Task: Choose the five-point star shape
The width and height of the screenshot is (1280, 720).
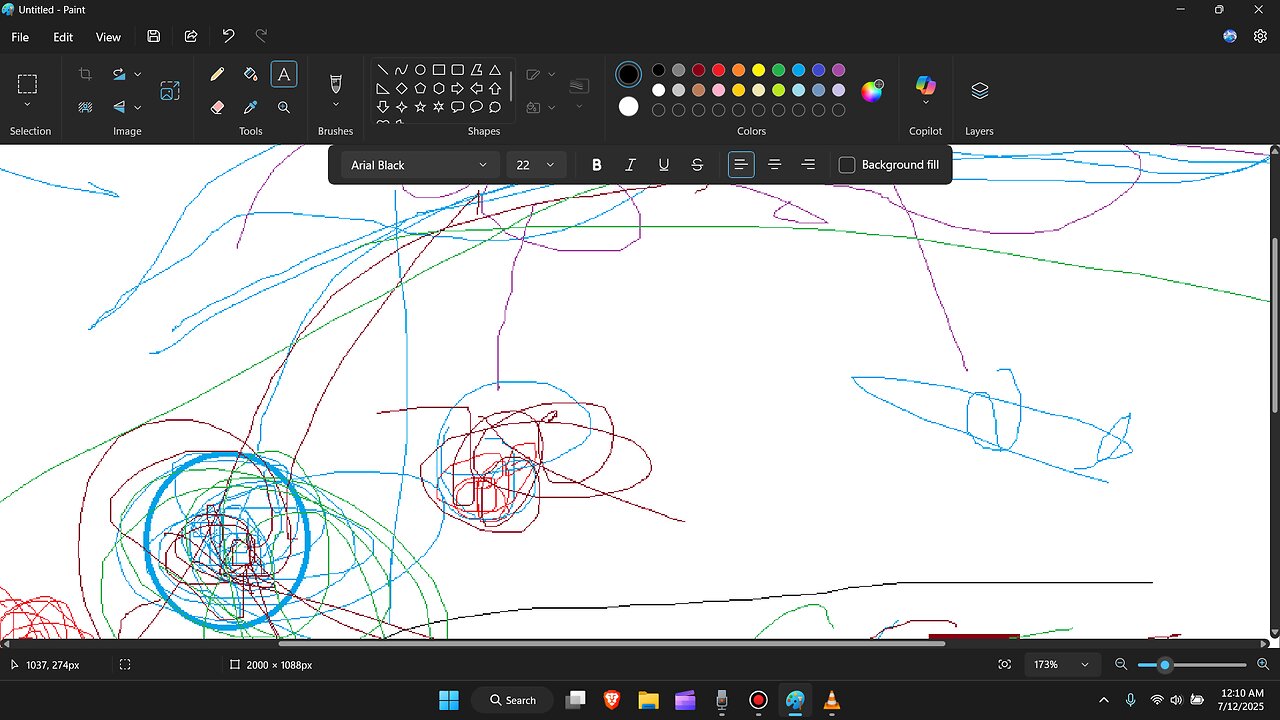Action: pos(420,106)
